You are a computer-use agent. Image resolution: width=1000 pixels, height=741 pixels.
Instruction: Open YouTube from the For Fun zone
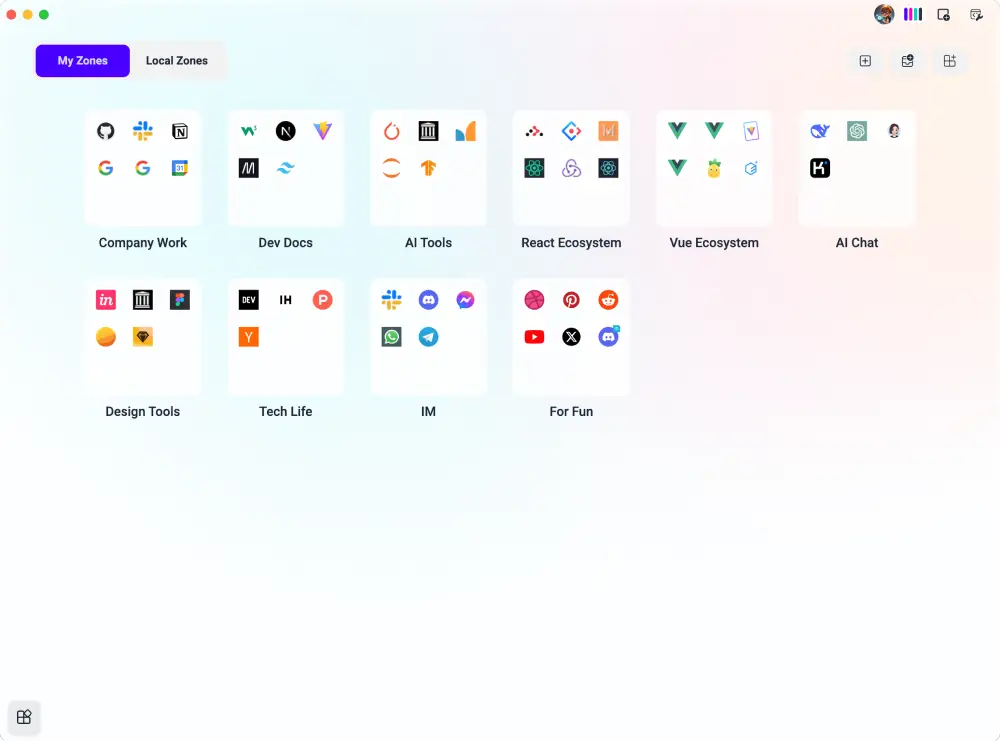pos(535,337)
